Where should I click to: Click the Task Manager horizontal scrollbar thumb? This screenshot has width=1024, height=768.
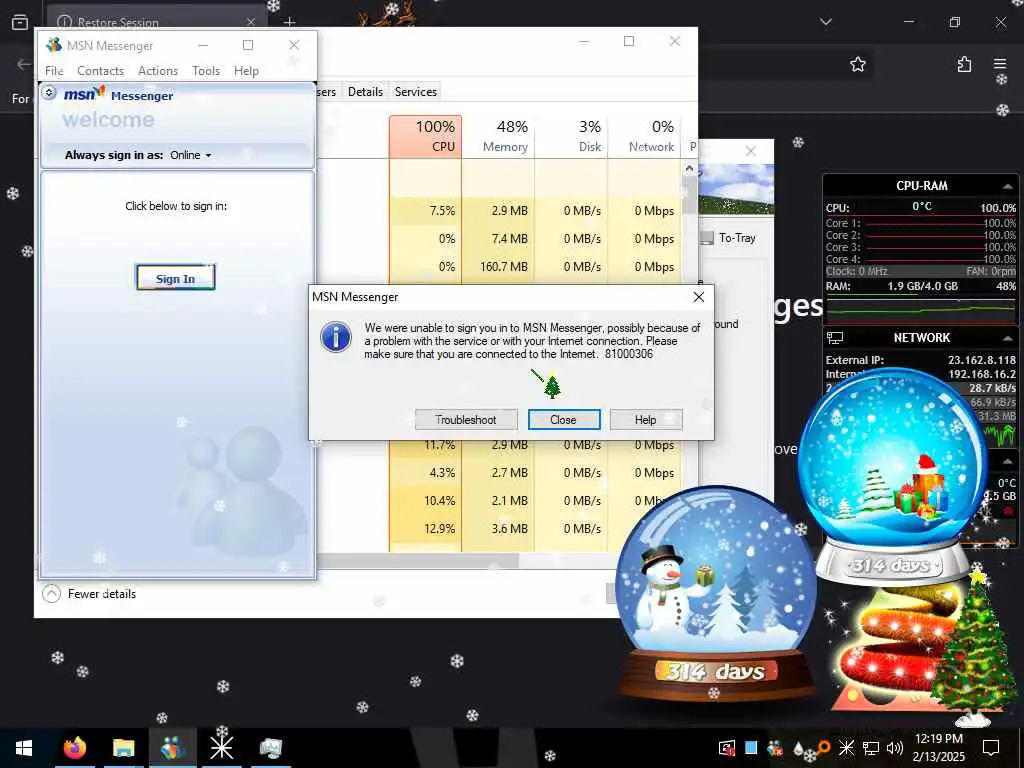(418, 560)
